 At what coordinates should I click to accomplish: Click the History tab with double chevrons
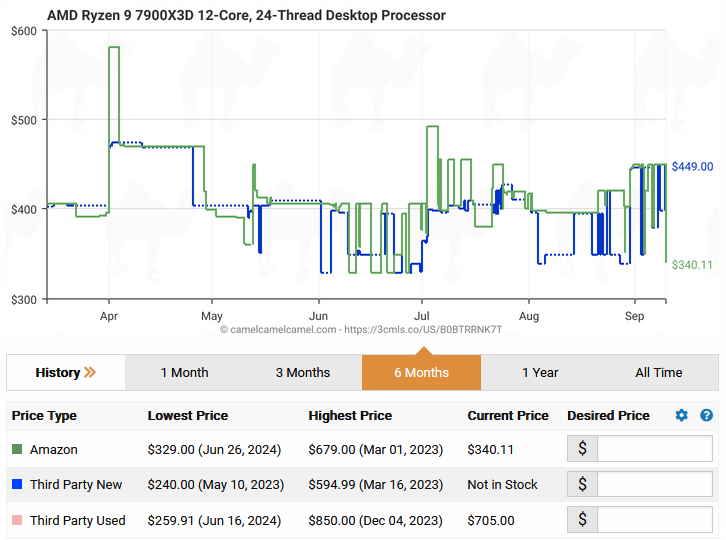click(x=66, y=373)
